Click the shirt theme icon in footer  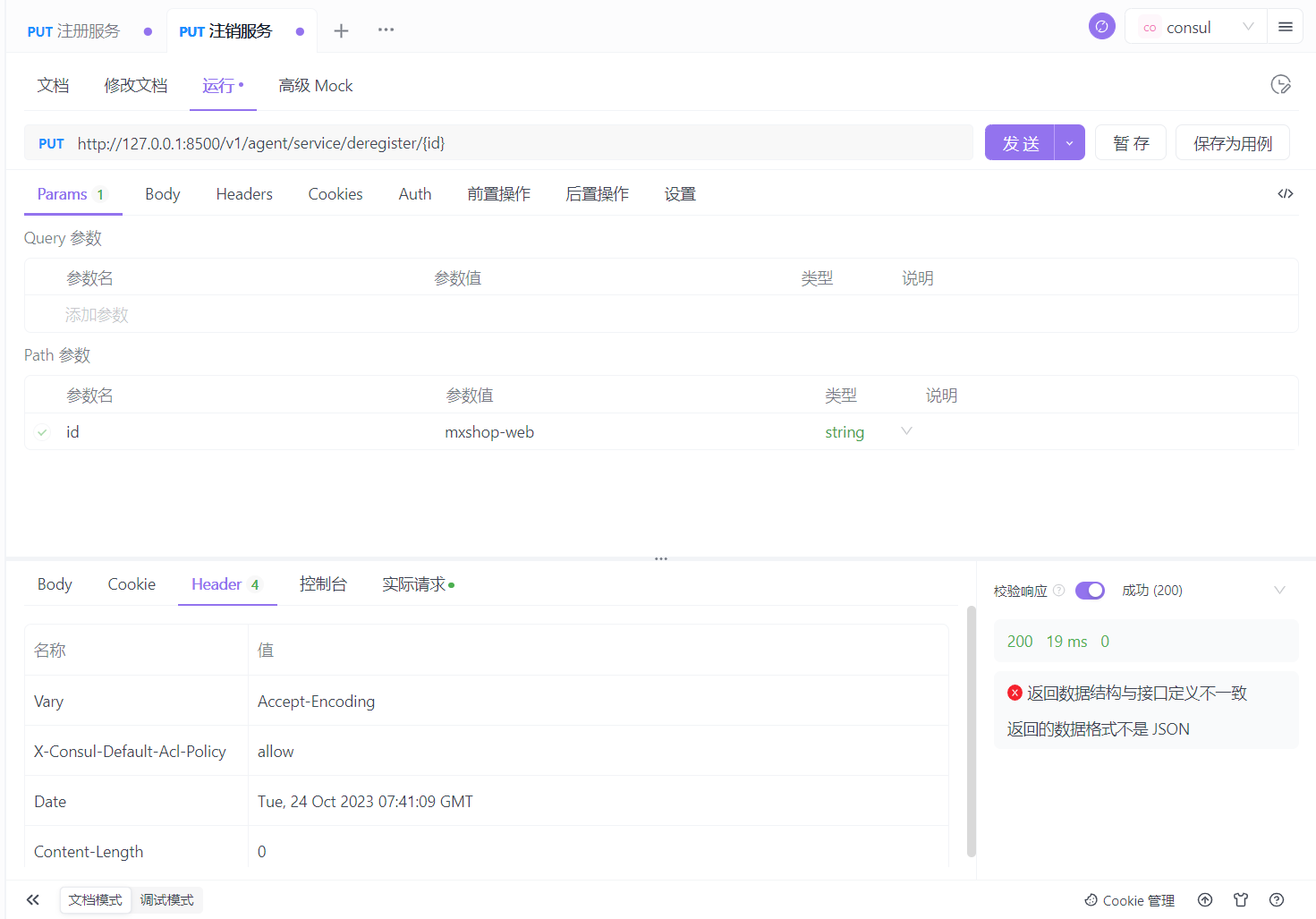(1241, 900)
